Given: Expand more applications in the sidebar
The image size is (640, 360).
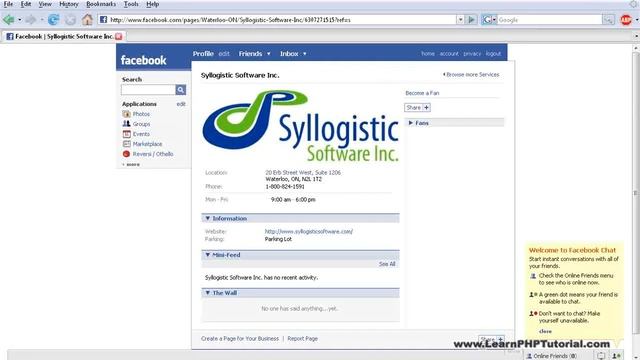Looking at the screenshot, I should (x=131, y=164).
